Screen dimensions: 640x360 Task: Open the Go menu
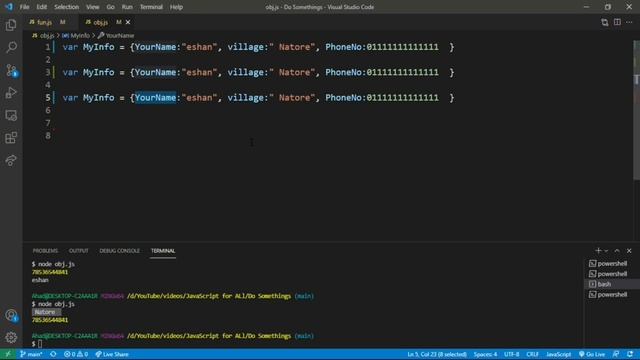pyautogui.click(x=111, y=7)
